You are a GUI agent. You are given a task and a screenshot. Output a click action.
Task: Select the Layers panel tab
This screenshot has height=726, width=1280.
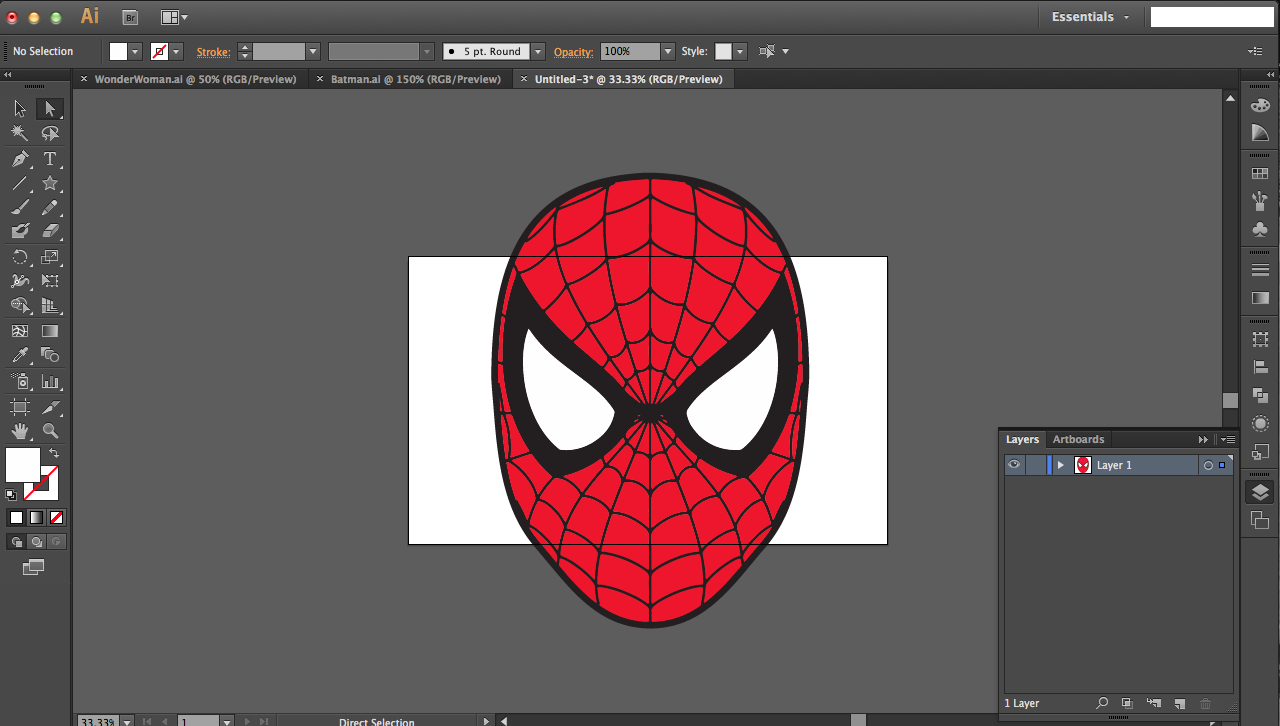pos(1022,439)
